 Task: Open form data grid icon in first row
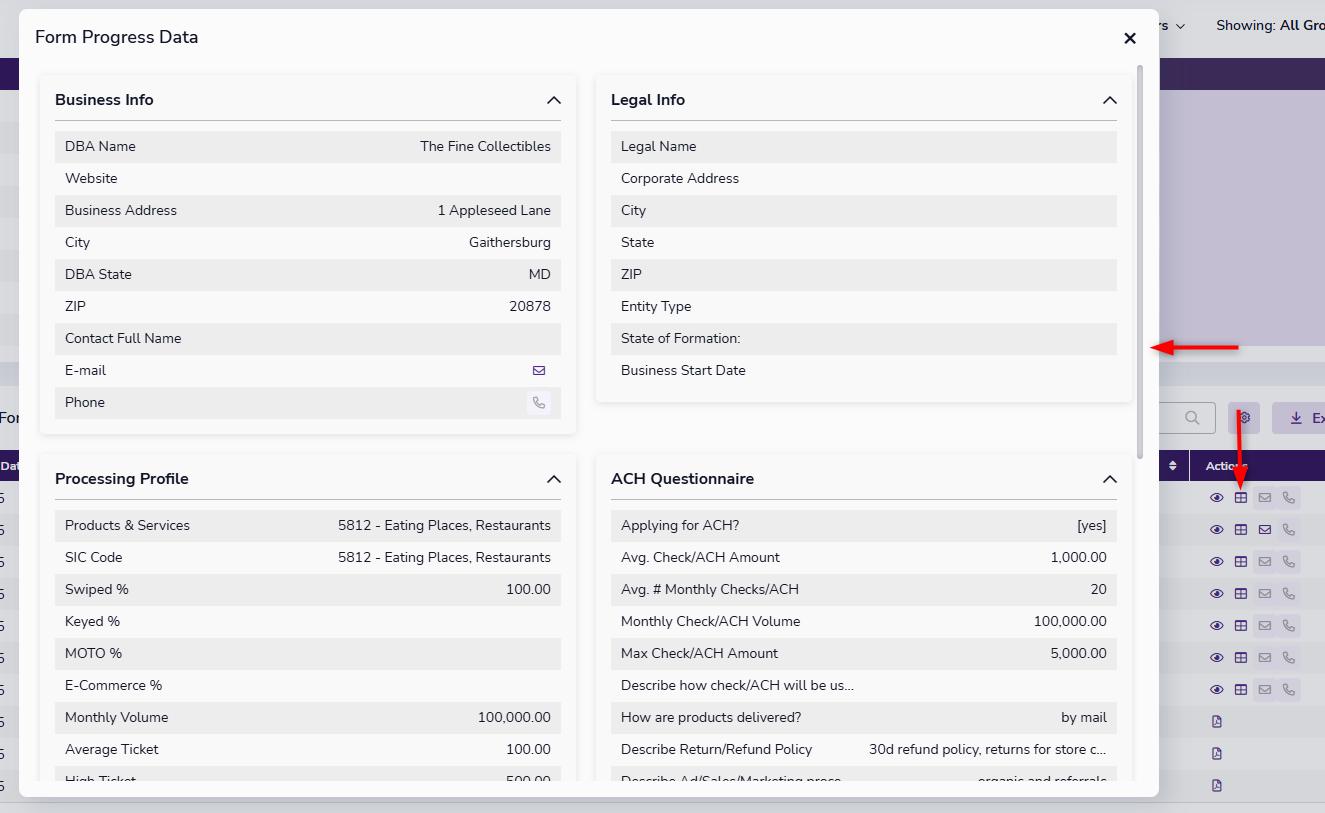click(1241, 498)
